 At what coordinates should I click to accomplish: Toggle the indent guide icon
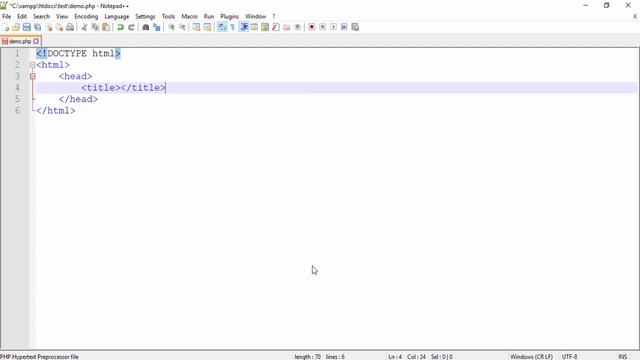click(244, 27)
